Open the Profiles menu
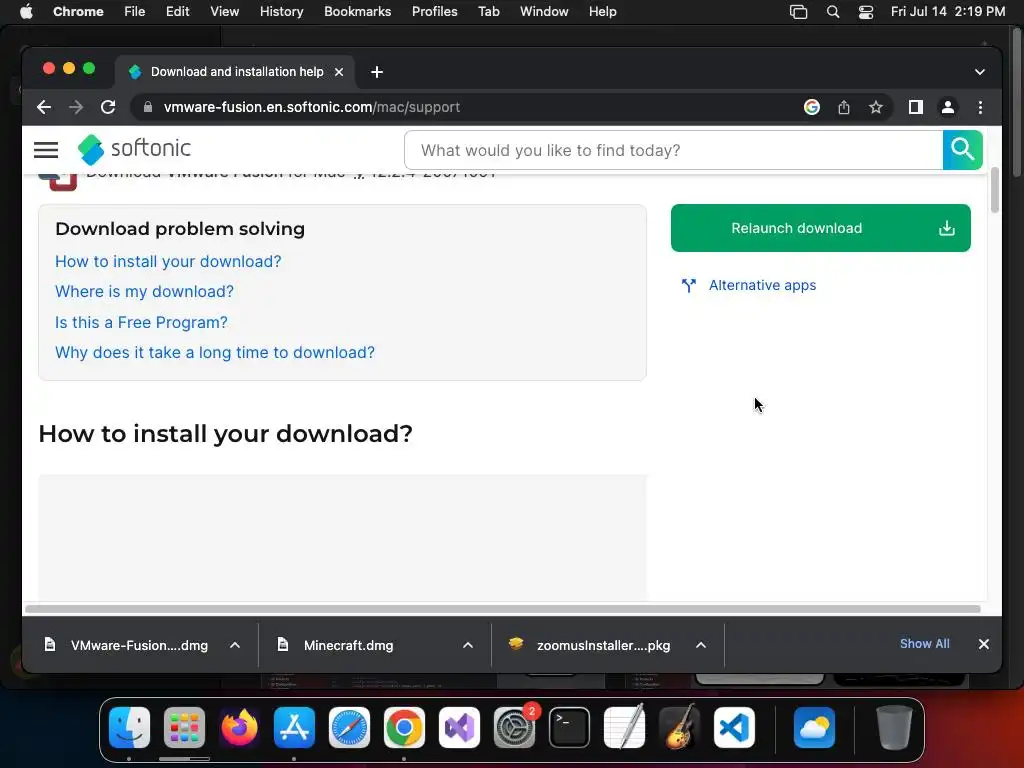 tap(434, 12)
